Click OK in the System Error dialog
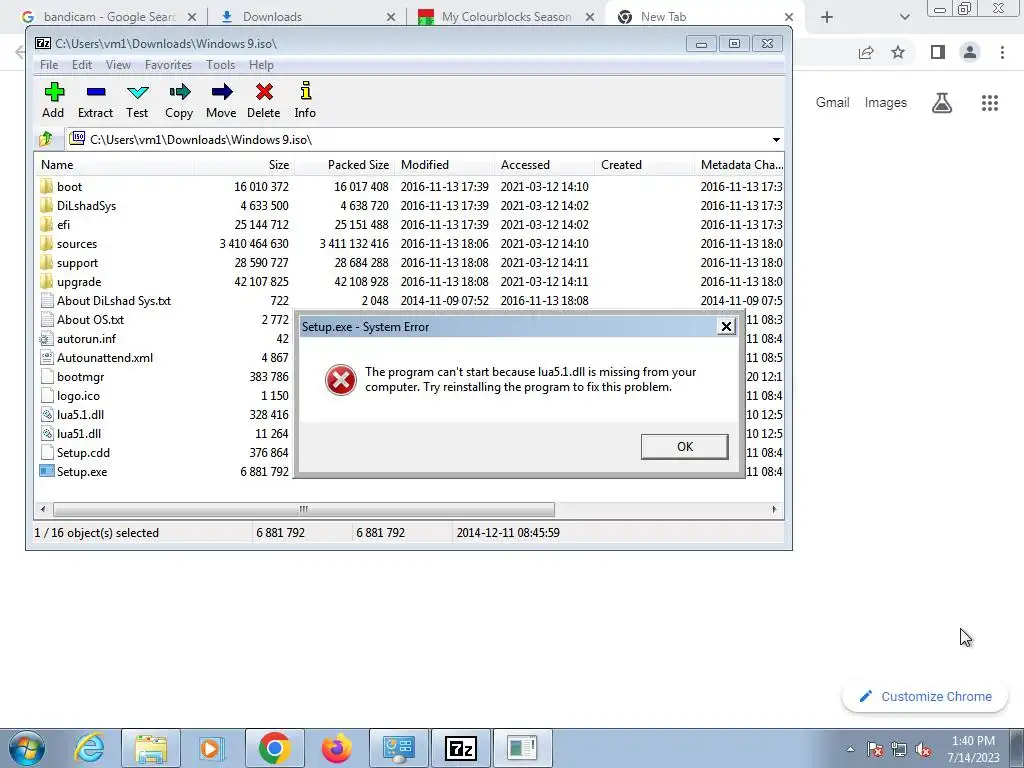 pyautogui.click(x=684, y=447)
